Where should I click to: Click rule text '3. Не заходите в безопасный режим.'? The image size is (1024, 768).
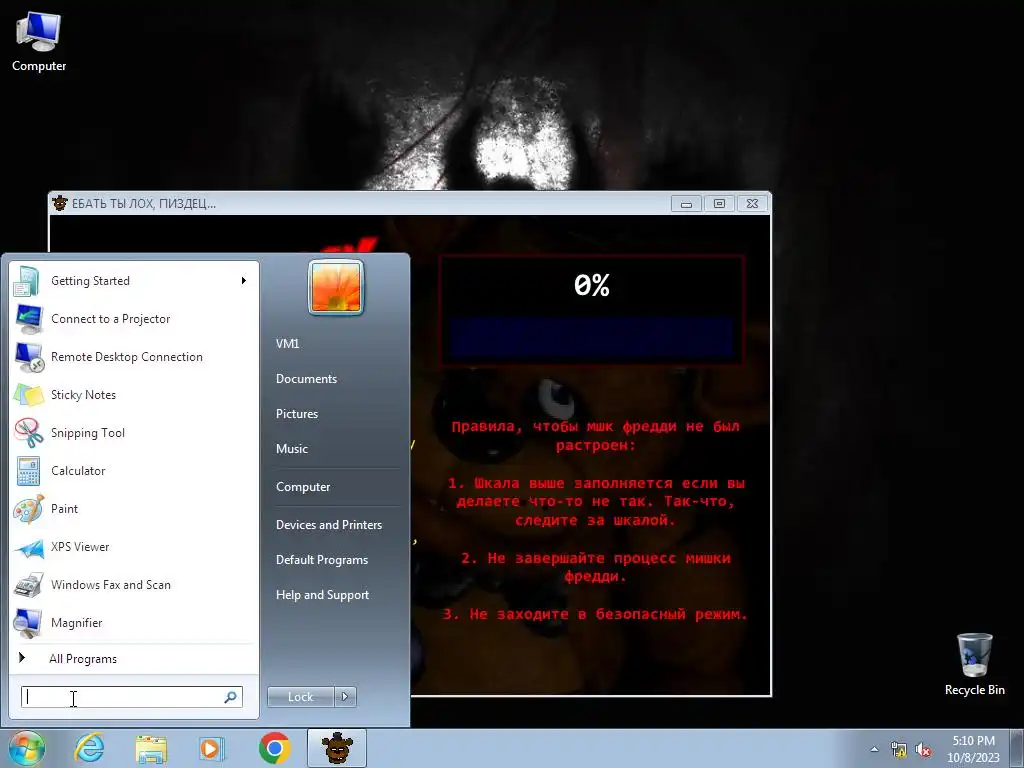[595, 614]
